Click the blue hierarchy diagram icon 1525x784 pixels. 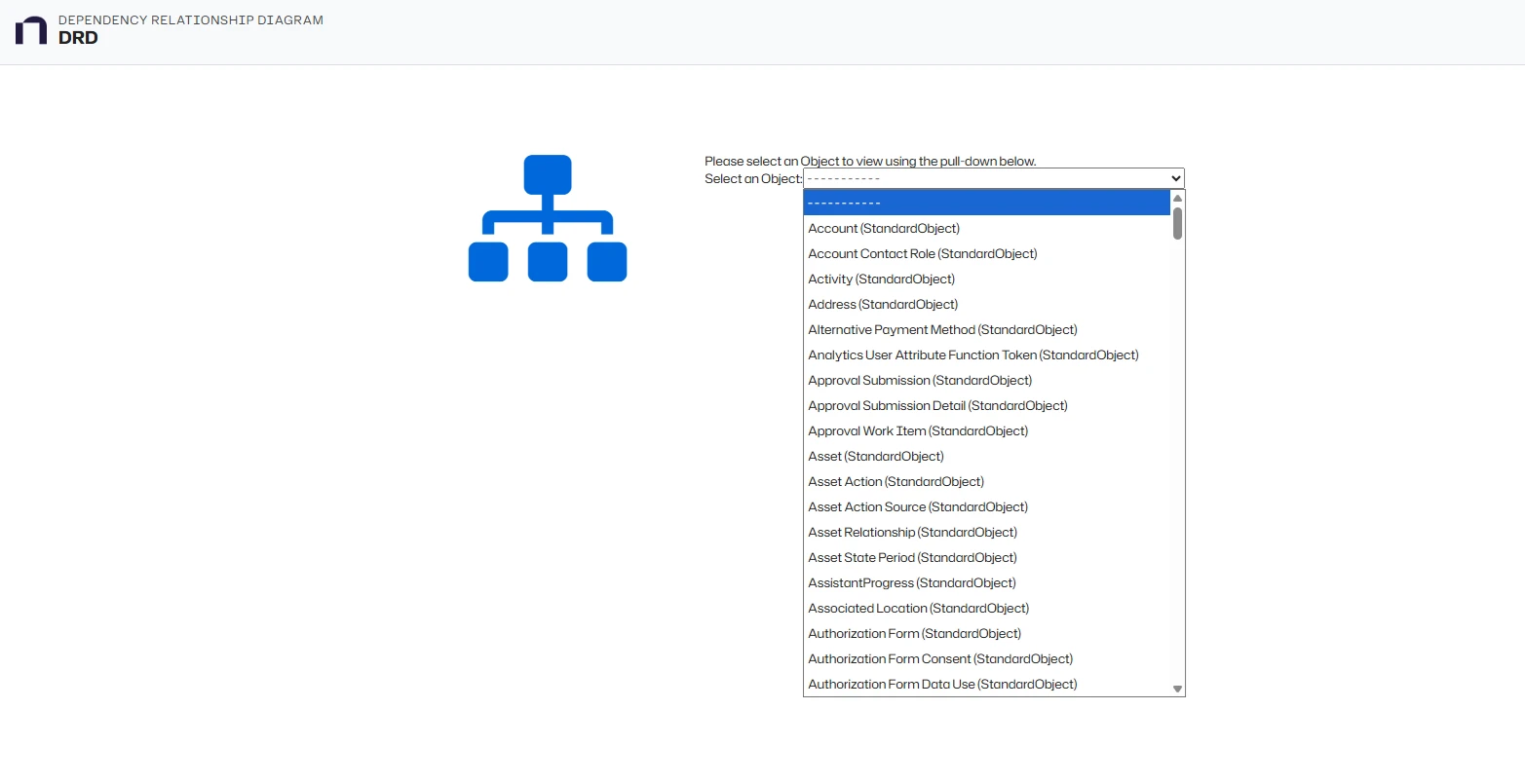548,218
